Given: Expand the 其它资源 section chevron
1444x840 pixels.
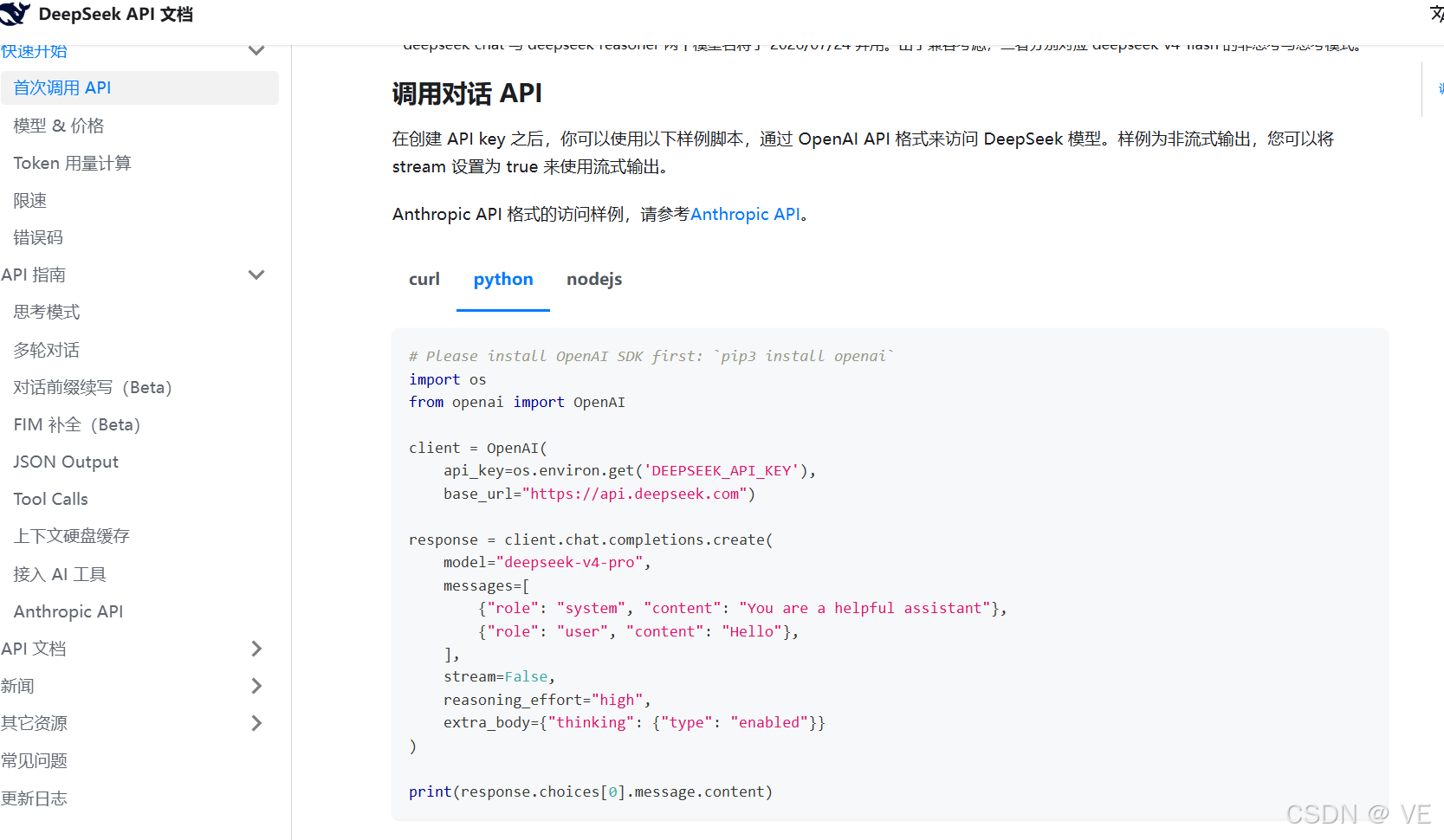Looking at the screenshot, I should coord(256,723).
